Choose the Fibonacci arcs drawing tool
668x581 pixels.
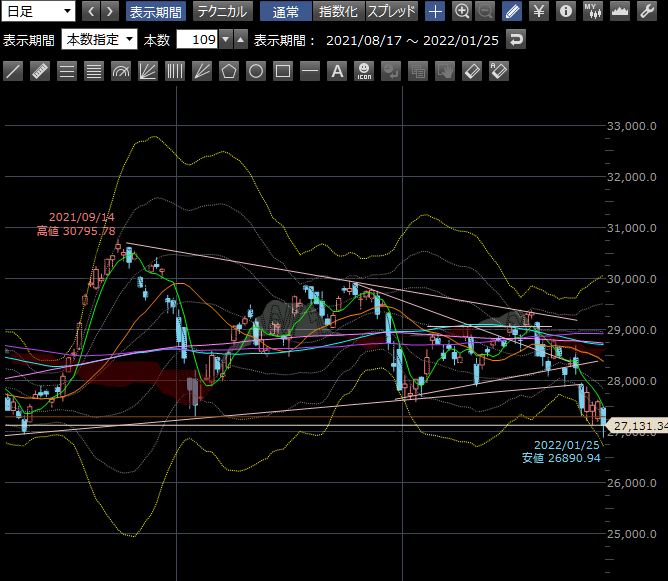[x=121, y=71]
